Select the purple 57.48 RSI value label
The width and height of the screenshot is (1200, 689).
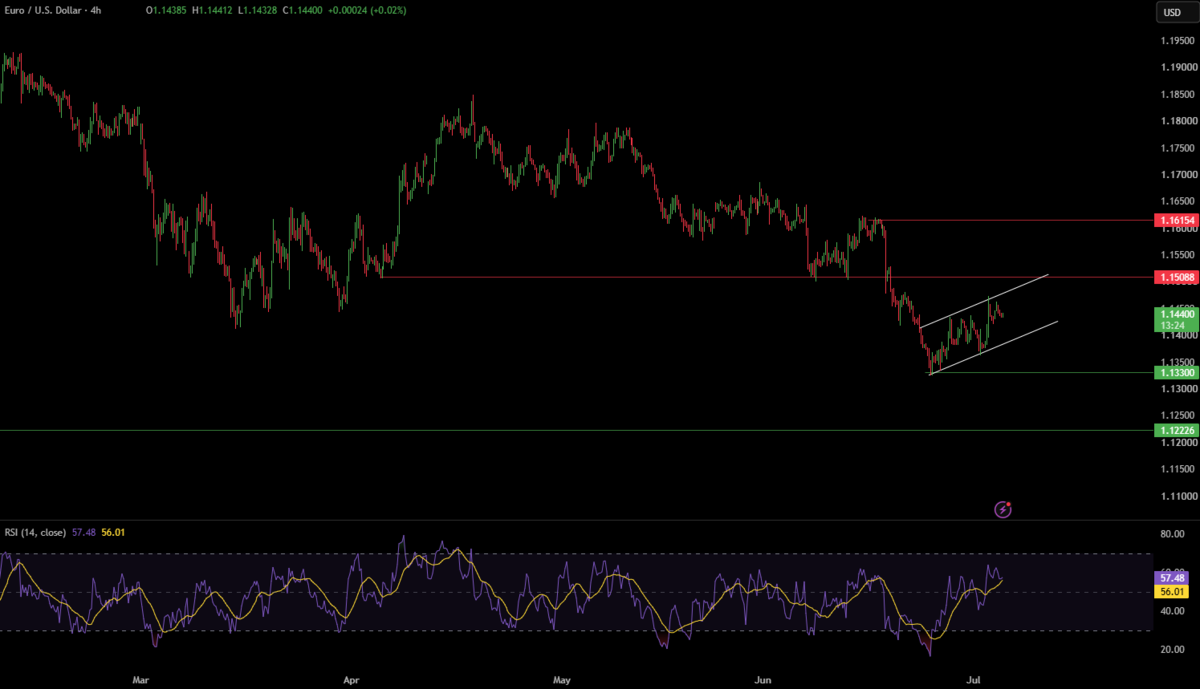point(1169,578)
